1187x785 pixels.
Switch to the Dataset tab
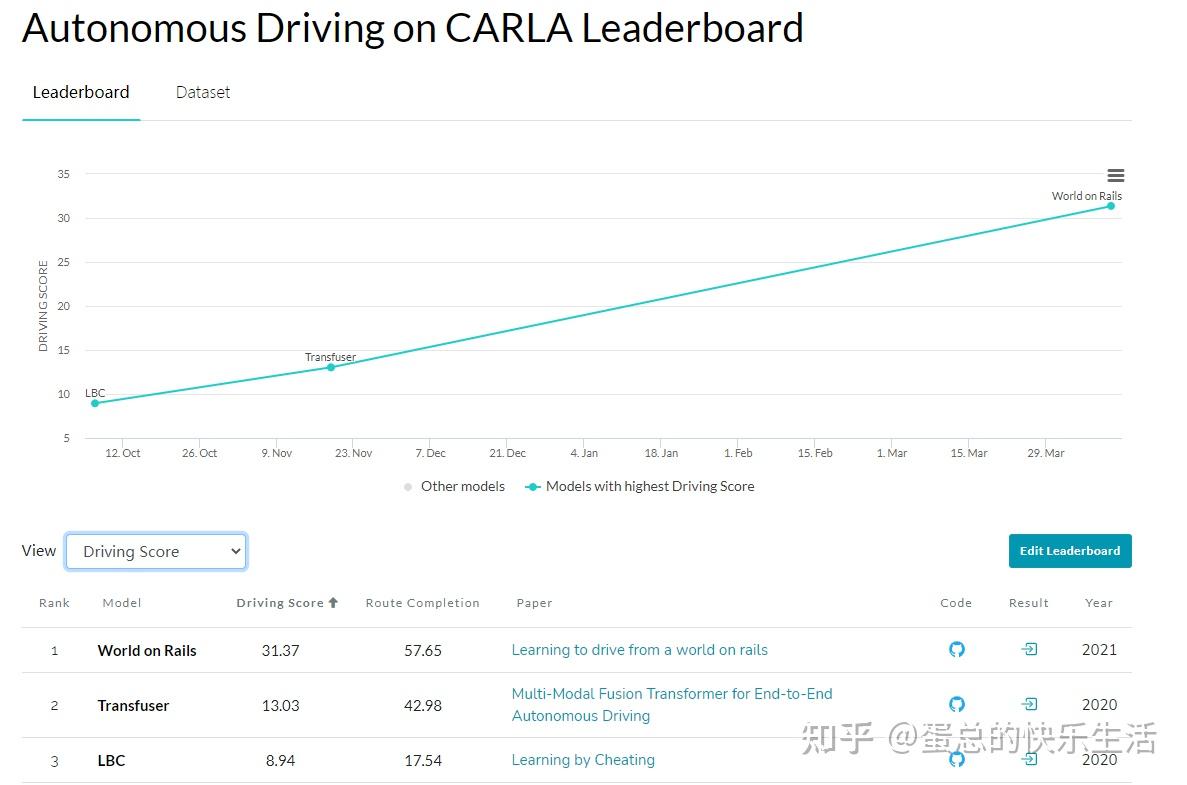point(203,92)
